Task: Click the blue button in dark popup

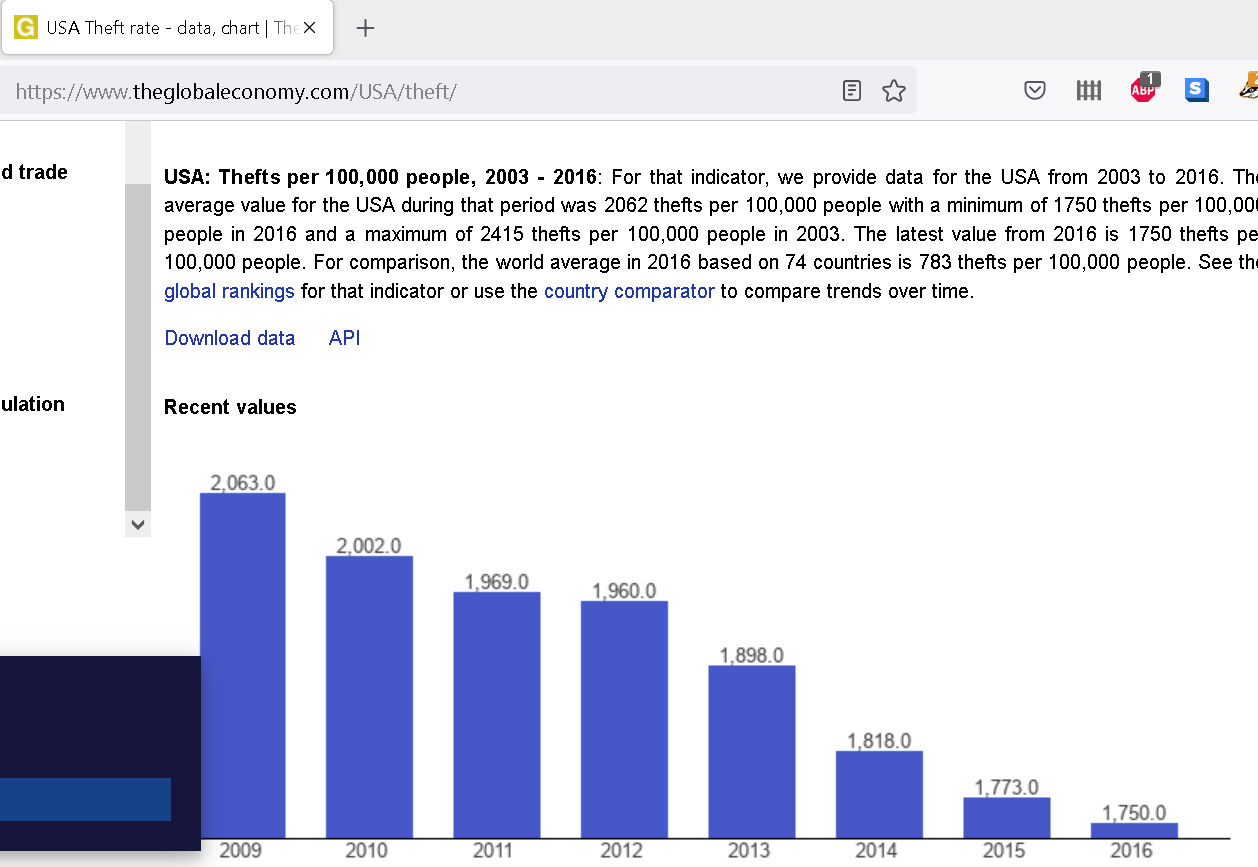Action: pos(85,799)
